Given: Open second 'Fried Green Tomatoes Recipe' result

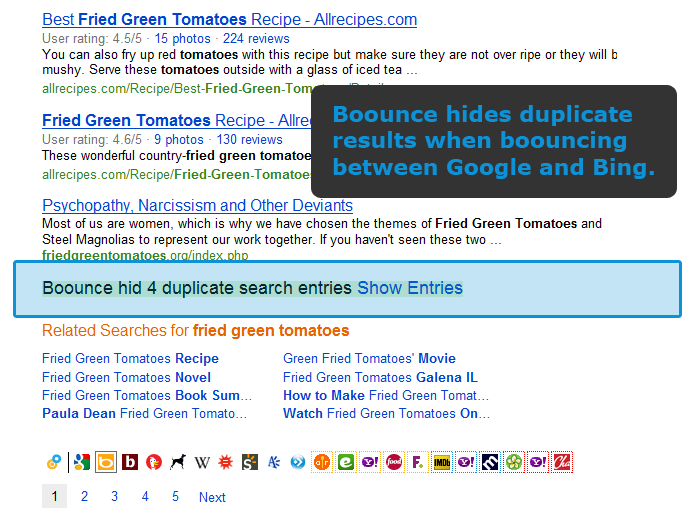Looking at the screenshot, I should [x=176, y=121].
